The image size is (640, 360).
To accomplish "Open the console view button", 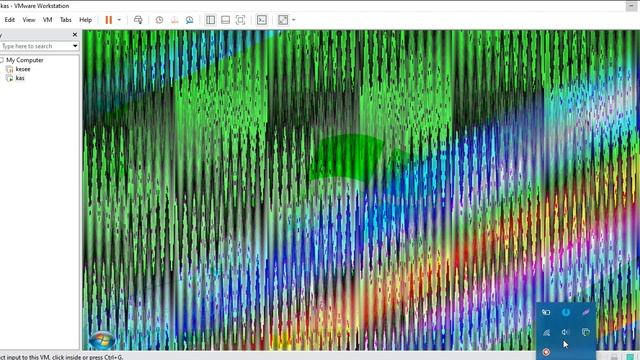I will tap(262, 20).
